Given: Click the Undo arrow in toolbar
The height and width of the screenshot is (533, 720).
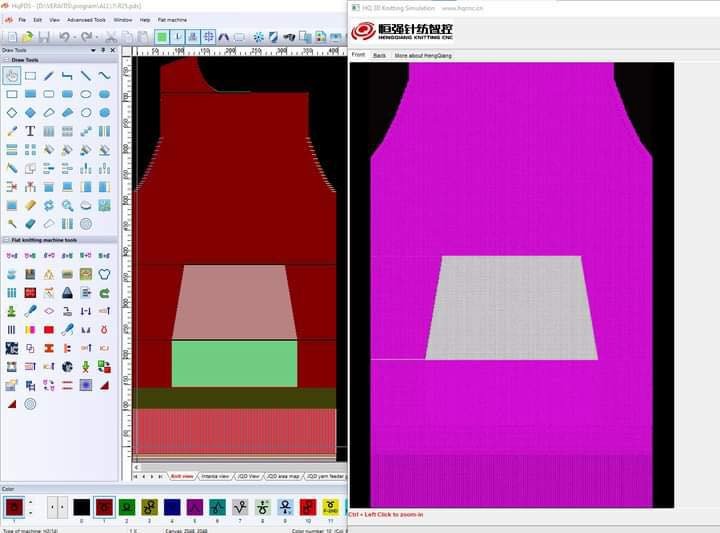Looking at the screenshot, I should (63, 37).
